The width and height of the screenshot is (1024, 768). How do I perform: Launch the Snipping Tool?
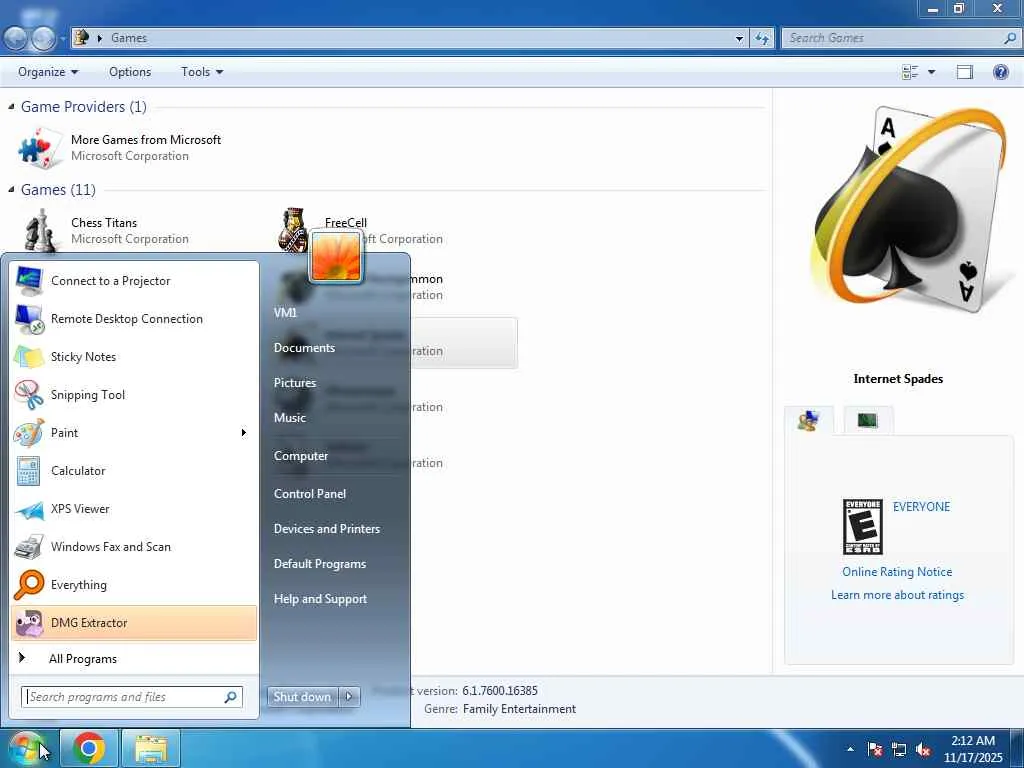[x=134, y=394]
